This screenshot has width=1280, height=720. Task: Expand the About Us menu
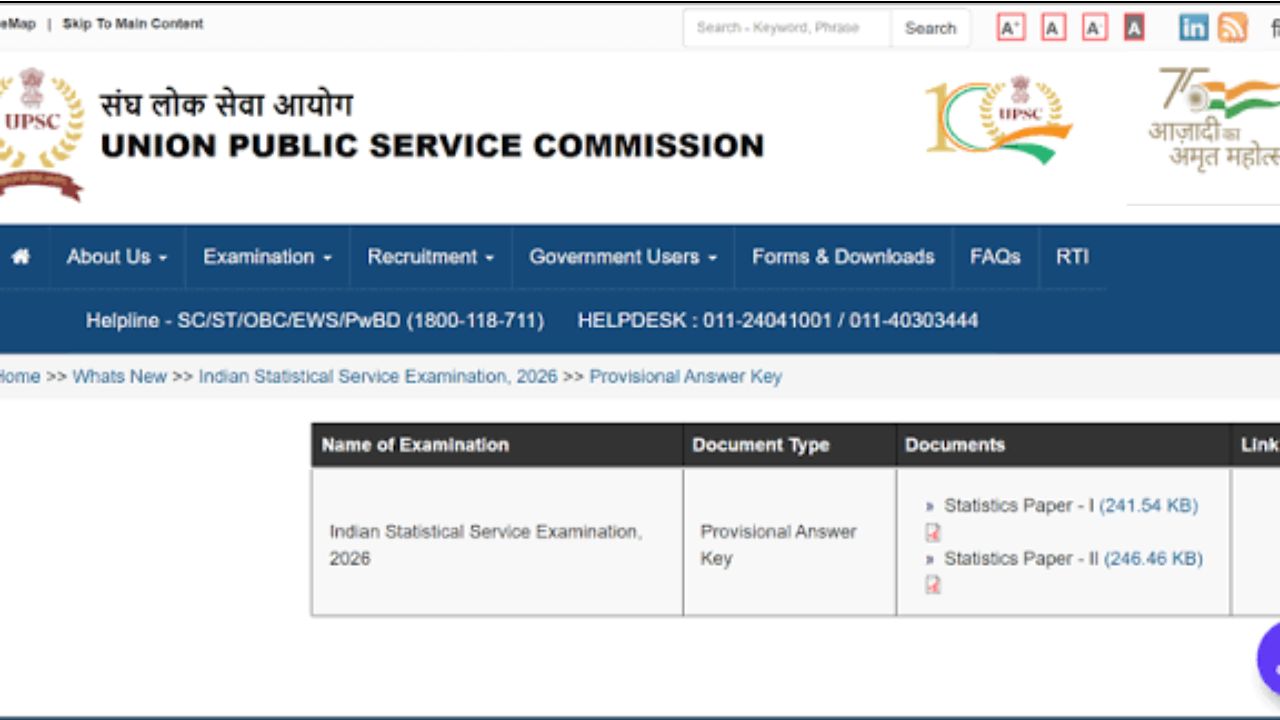tap(117, 257)
